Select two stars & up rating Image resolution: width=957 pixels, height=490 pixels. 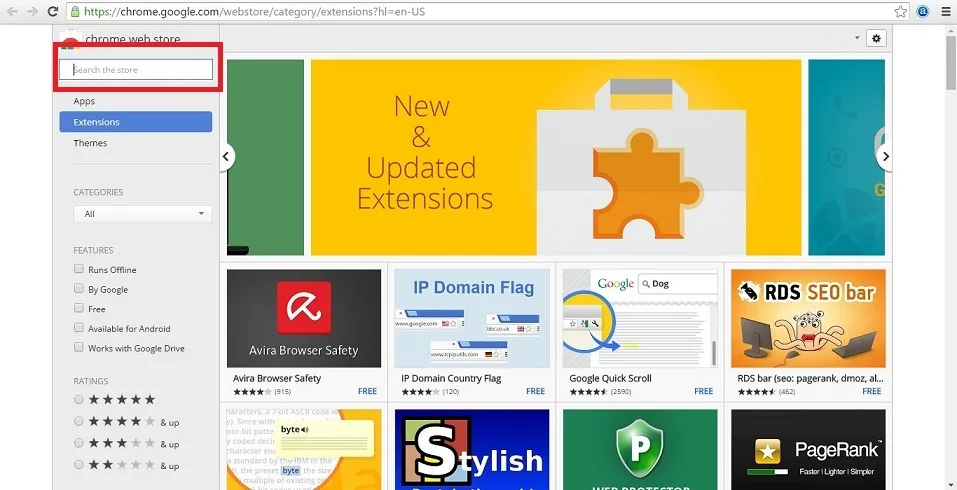point(79,465)
